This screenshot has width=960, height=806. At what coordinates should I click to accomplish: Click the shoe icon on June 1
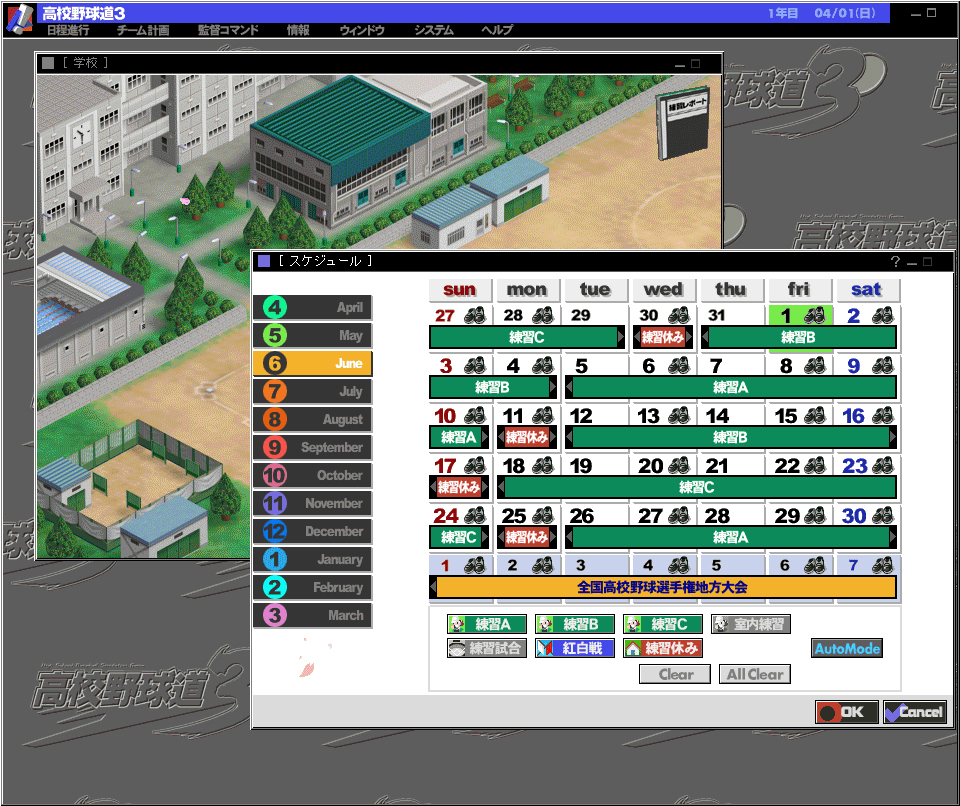(814, 316)
